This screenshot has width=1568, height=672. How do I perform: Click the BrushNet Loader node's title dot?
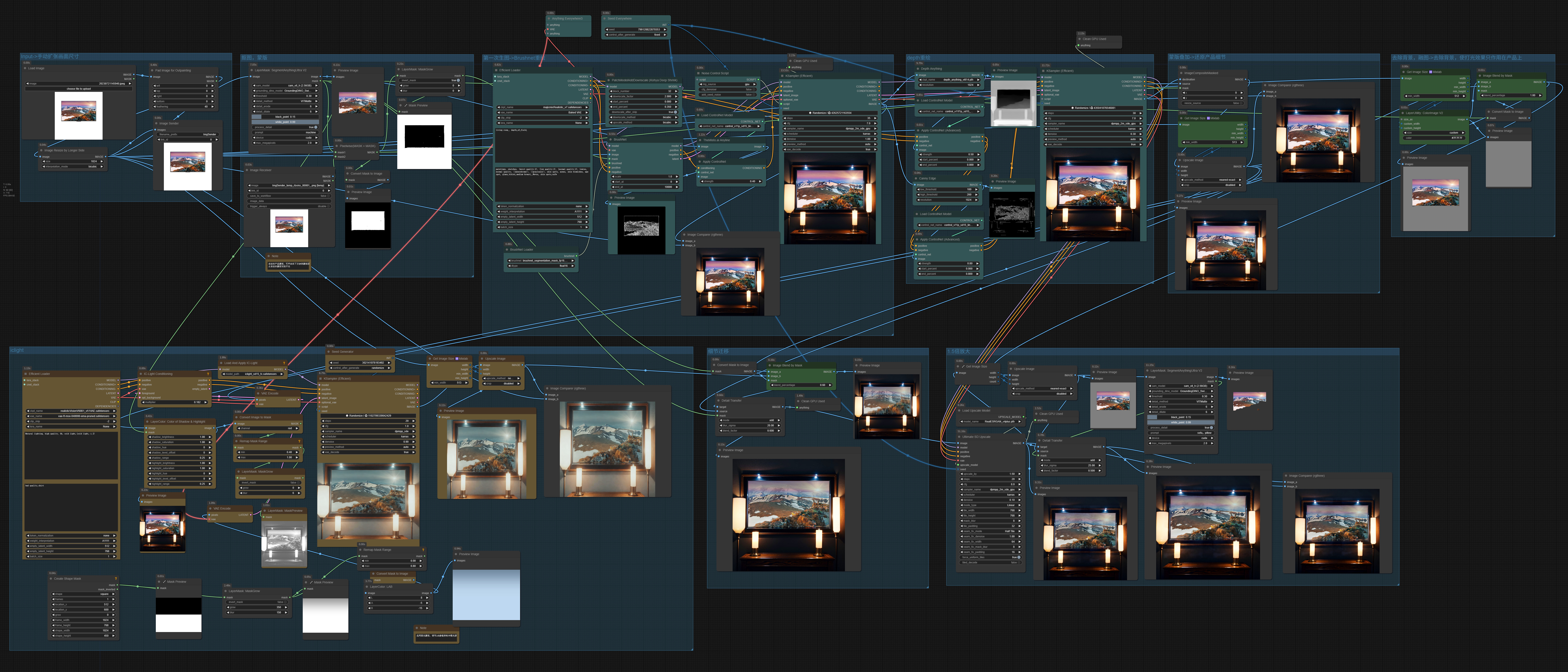[507, 249]
